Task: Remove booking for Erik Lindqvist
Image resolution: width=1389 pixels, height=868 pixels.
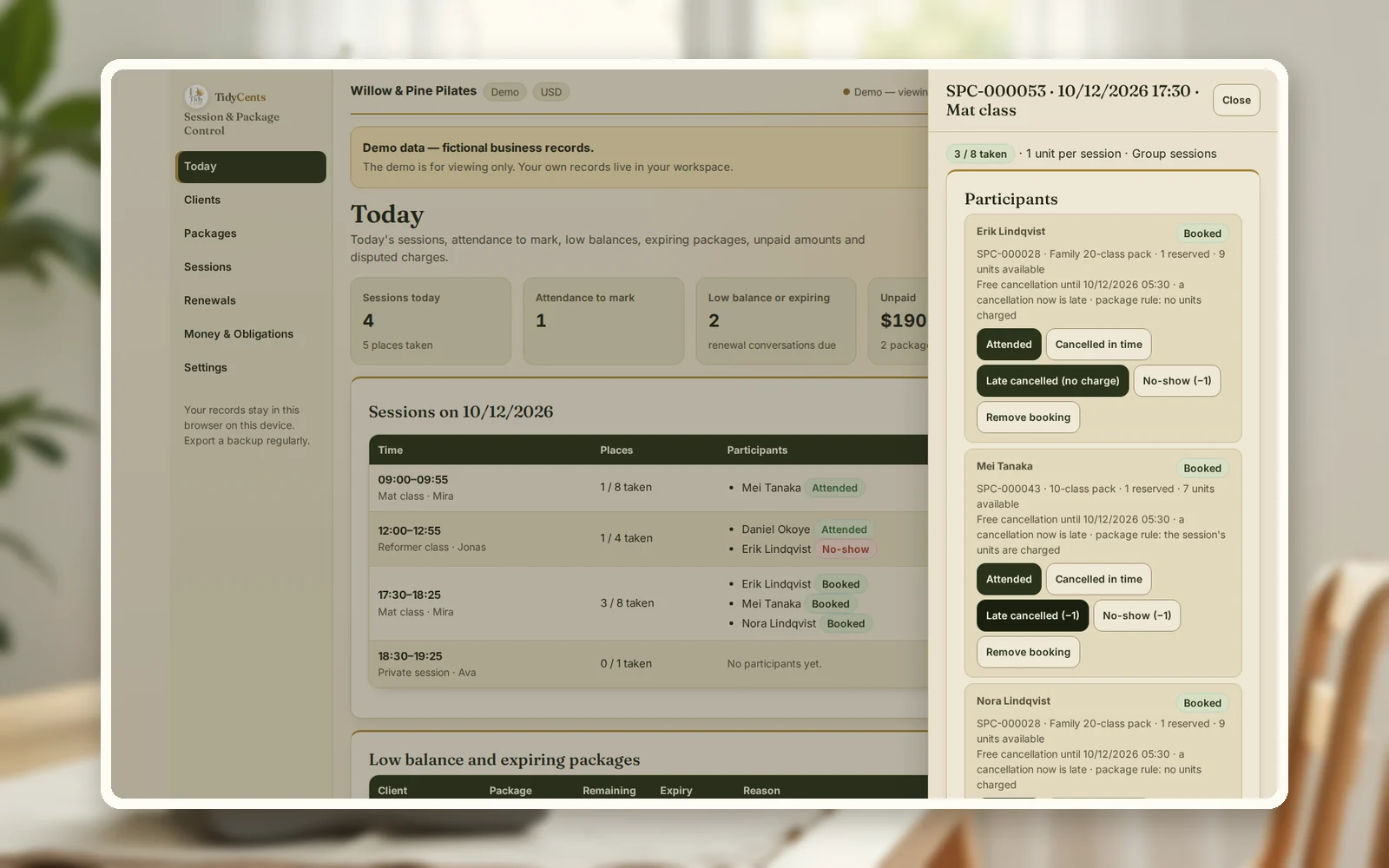Action: pos(1028,418)
